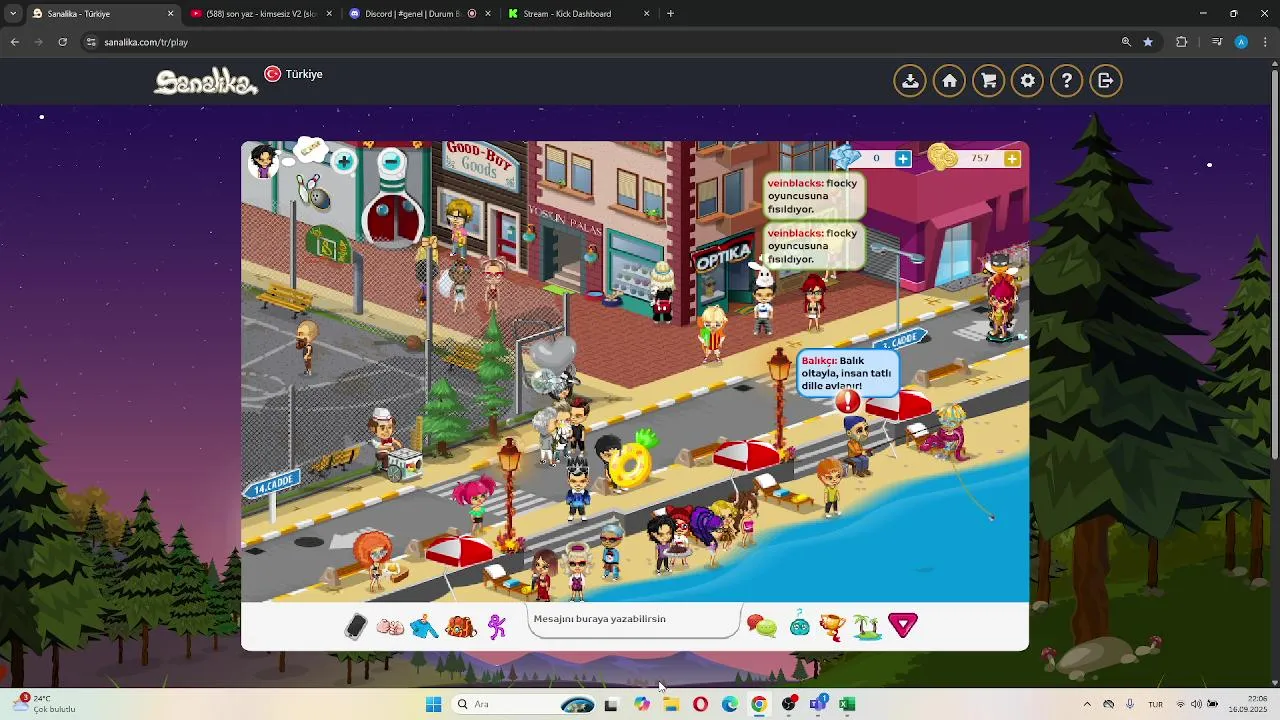Open the chat bubbles icon
The height and width of the screenshot is (720, 1280).
click(x=762, y=627)
